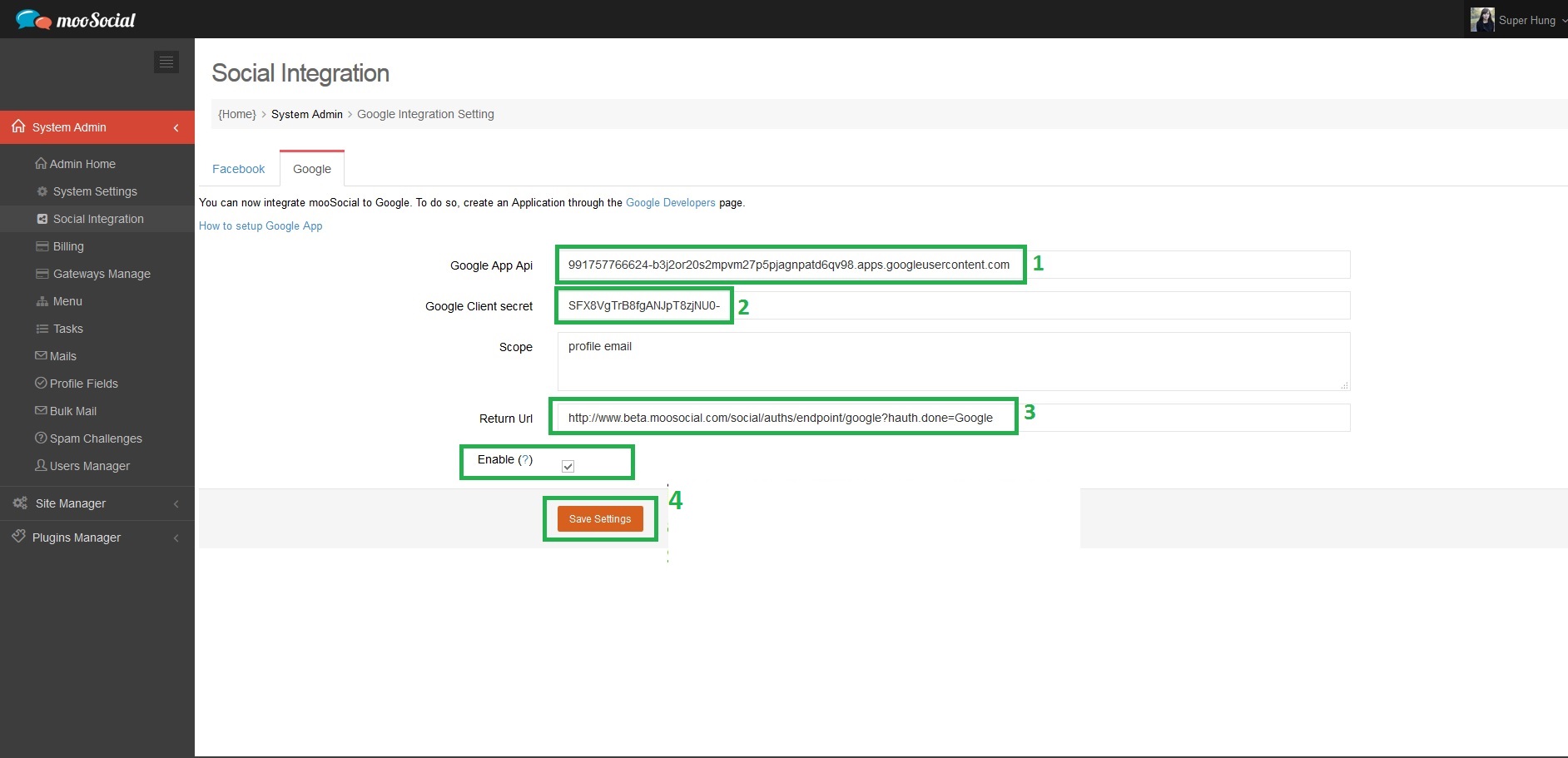Expand the Plugins Manager section chevron
Screen dimensions: 1568x758
pyautogui.click(x=176, y=538)
